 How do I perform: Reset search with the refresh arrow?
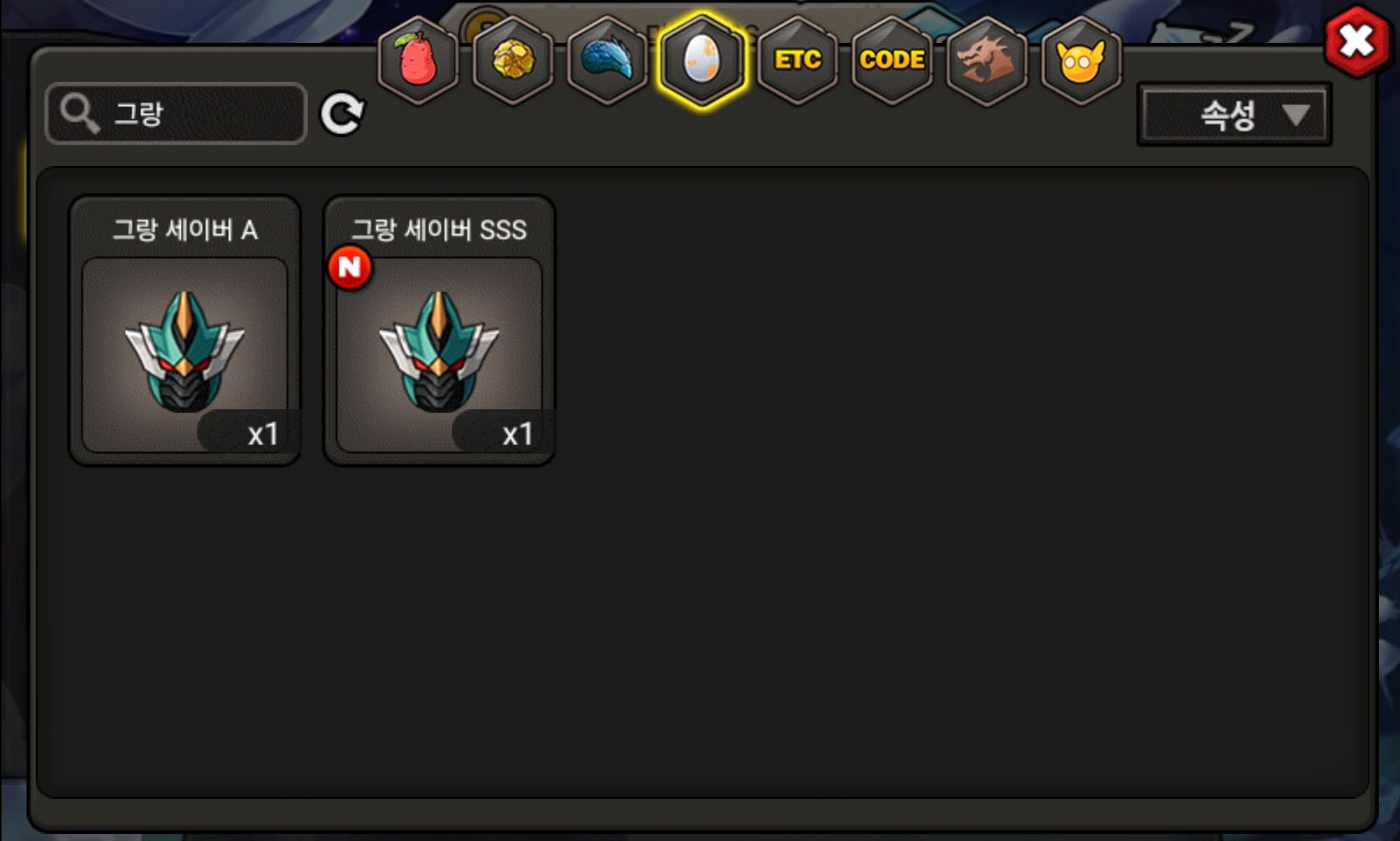[x=343, y=115]
